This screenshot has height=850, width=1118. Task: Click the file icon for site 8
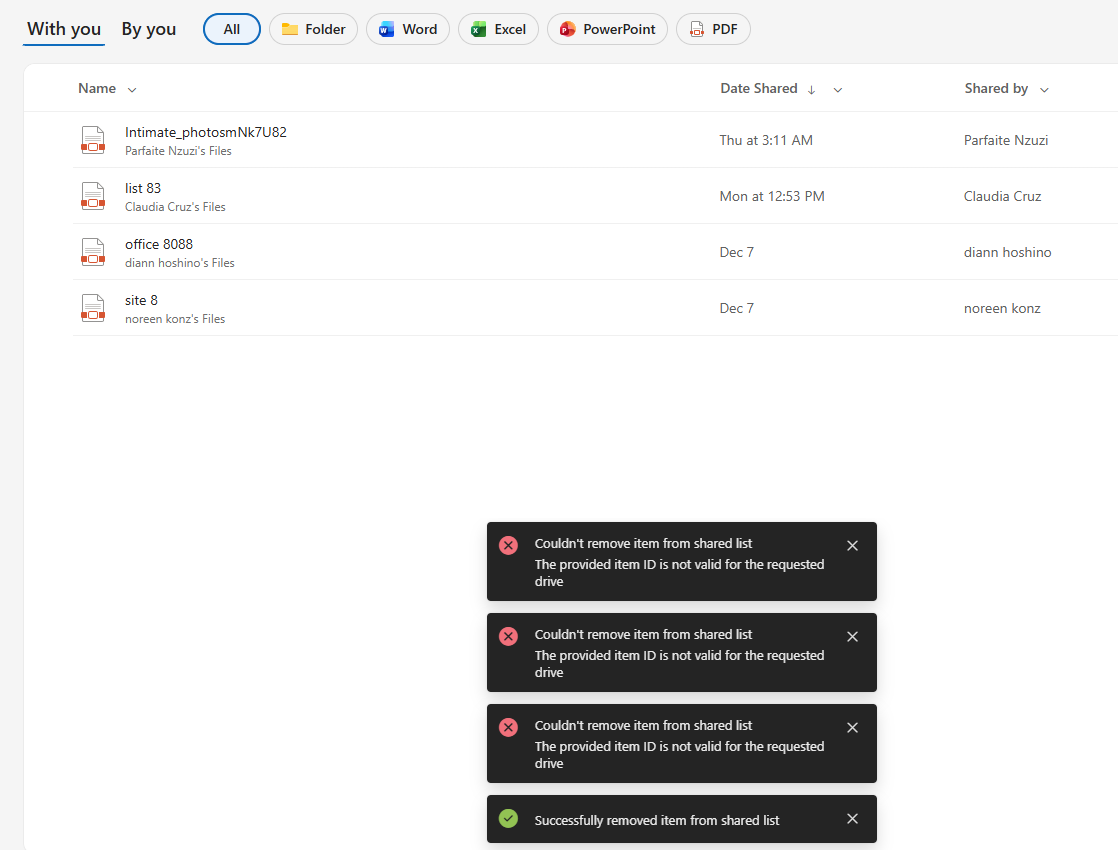93,308
